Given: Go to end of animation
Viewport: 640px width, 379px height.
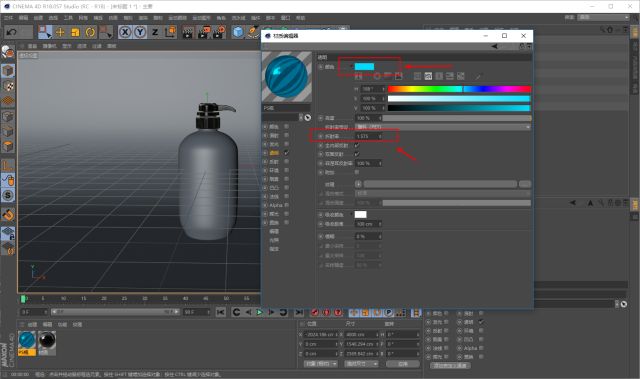Looking at the screenshot, I should click(x=299, y=312).
